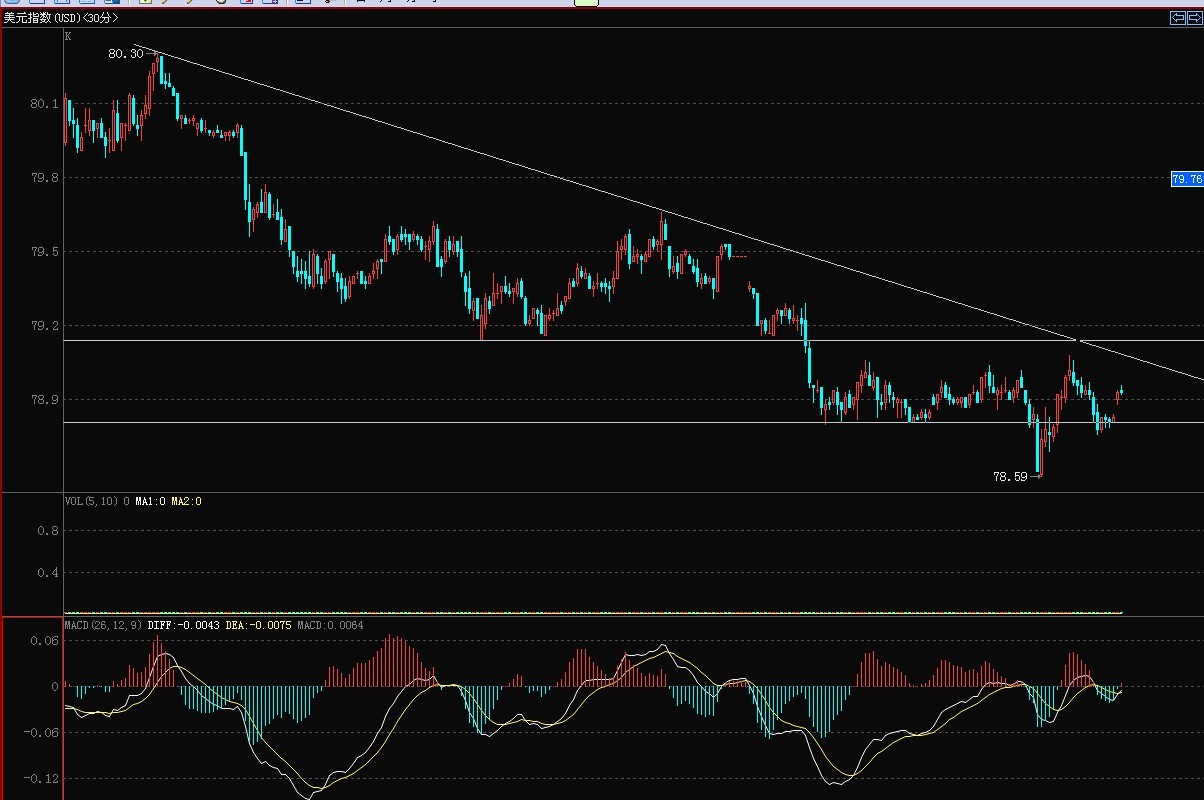Click the 80.1 price axis label

tap(44, 104)
